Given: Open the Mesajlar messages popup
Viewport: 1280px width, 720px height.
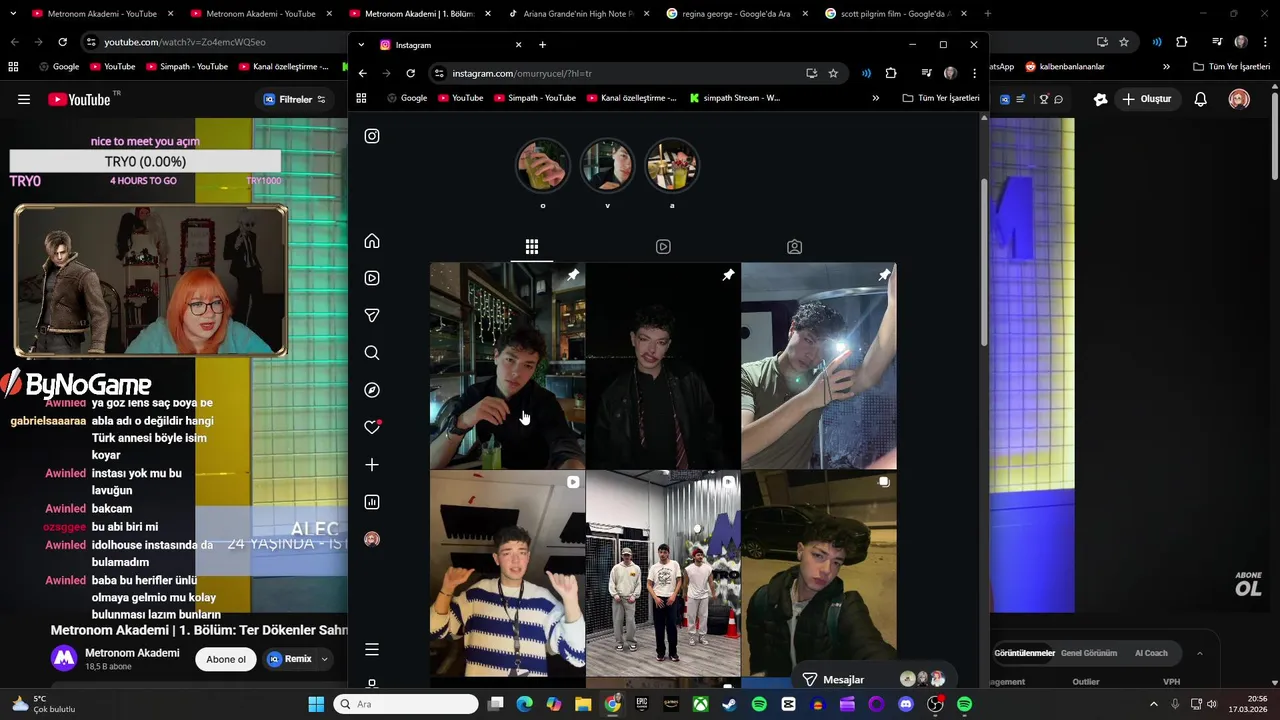Looking at the screenshot, I should 874,679.
